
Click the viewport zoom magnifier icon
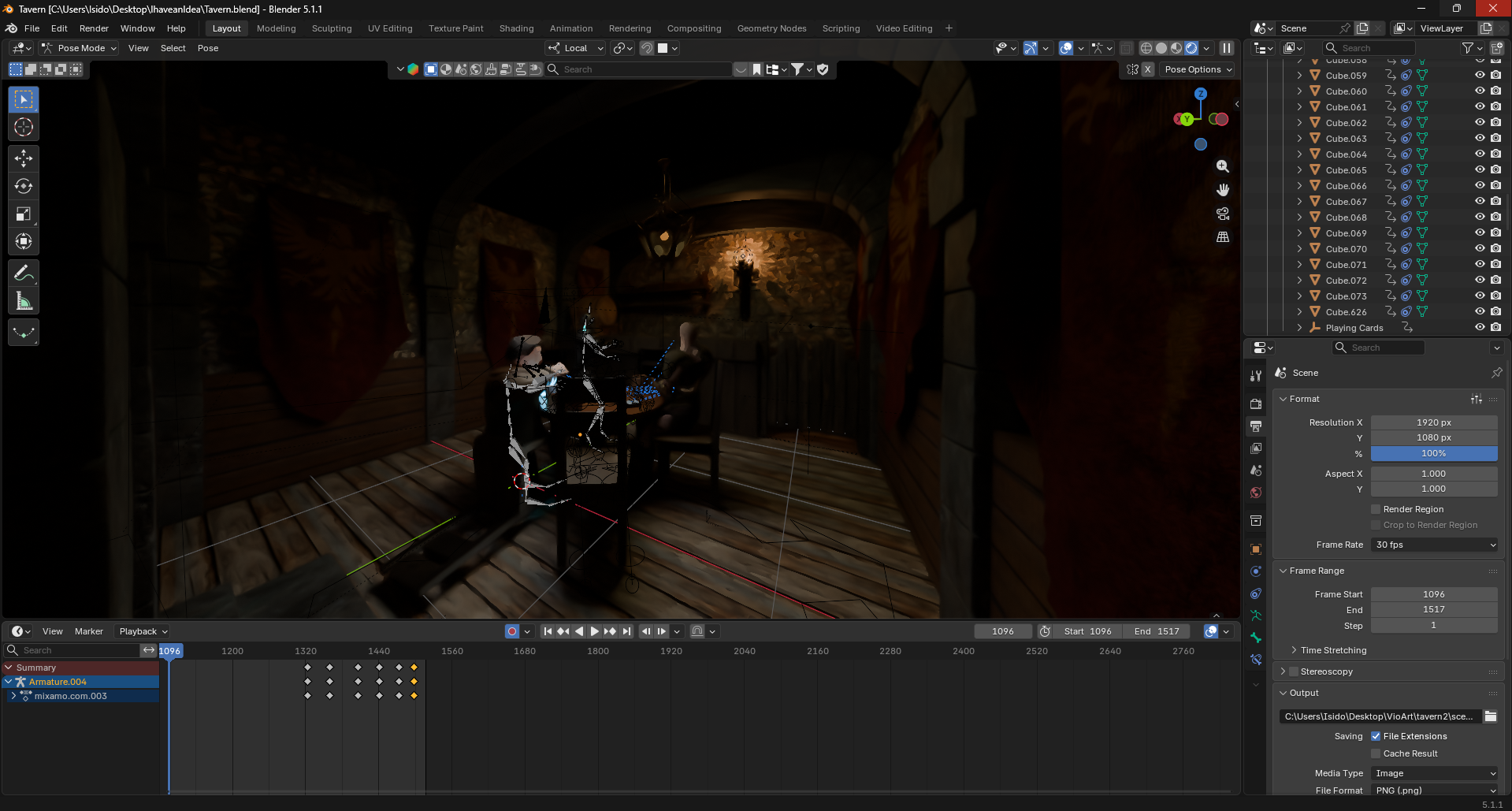pos(1223,166)
